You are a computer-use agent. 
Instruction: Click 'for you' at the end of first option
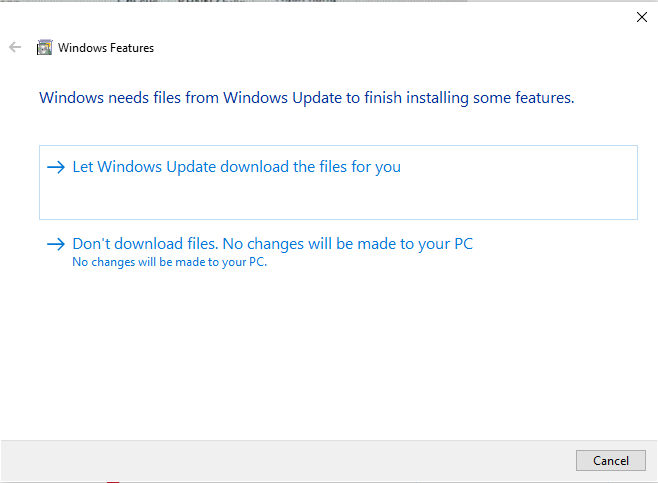tap(376, 167)
